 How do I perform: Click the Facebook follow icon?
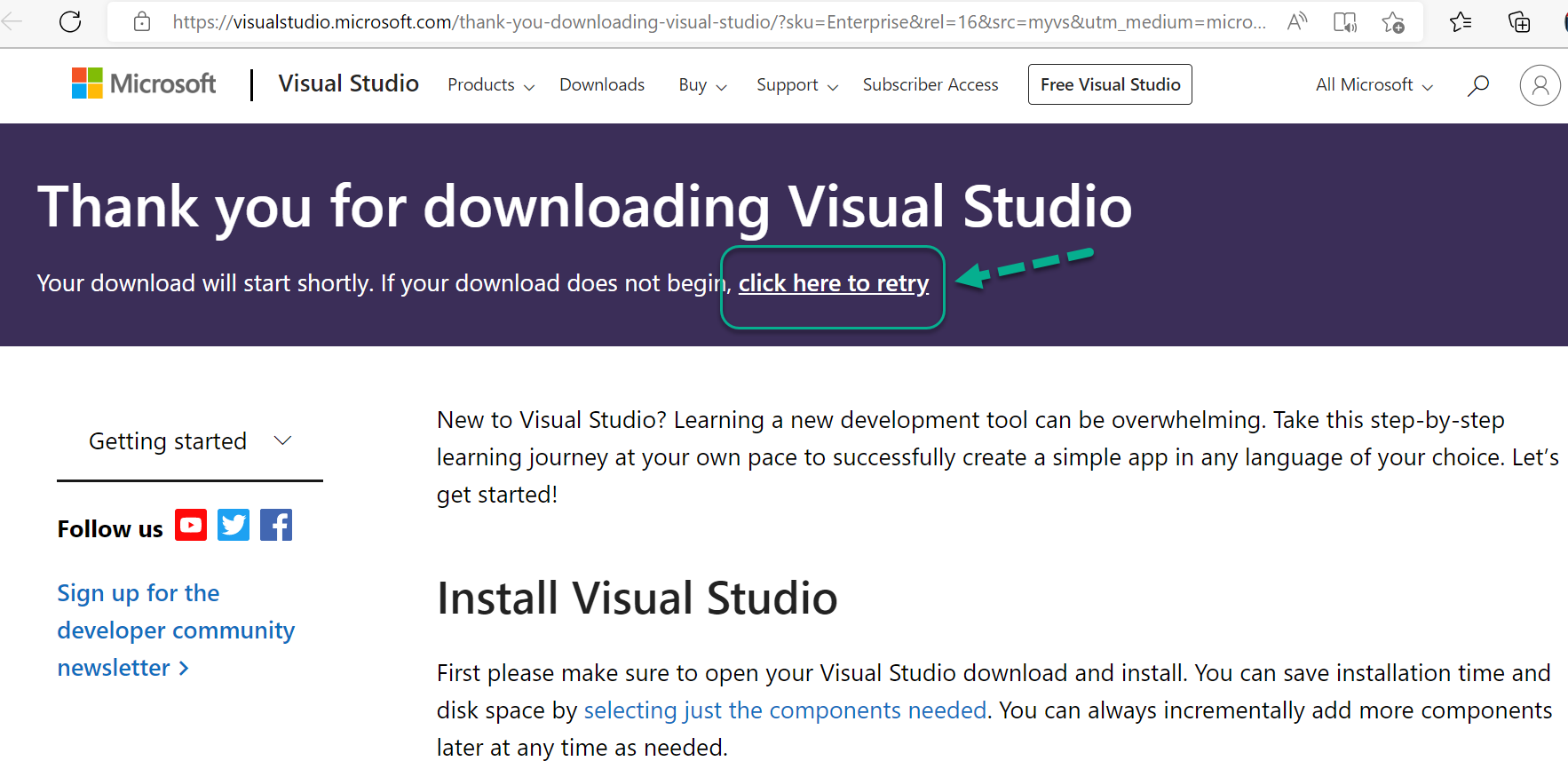click(276, 525)
